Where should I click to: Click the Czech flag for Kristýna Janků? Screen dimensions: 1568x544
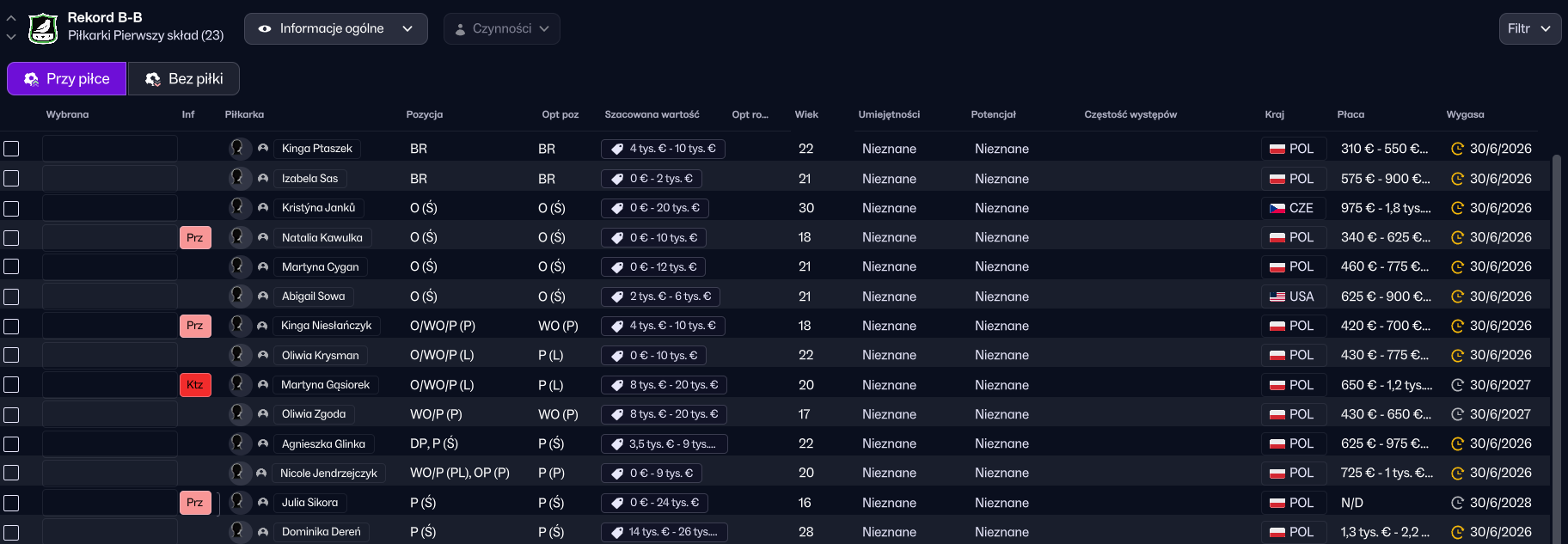[x=1277, y=208]
